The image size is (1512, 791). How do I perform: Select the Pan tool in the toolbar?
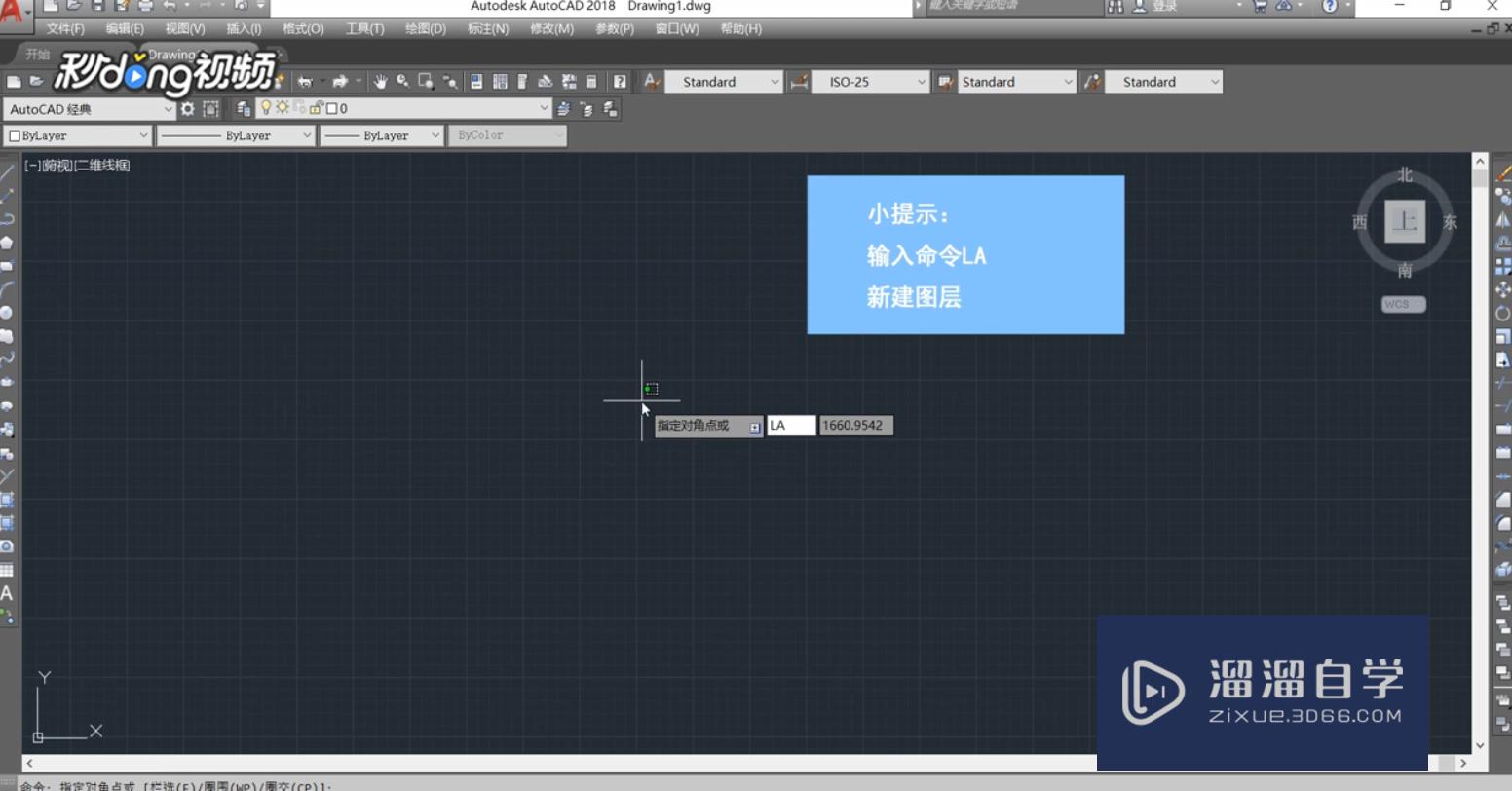pos(381,82)
